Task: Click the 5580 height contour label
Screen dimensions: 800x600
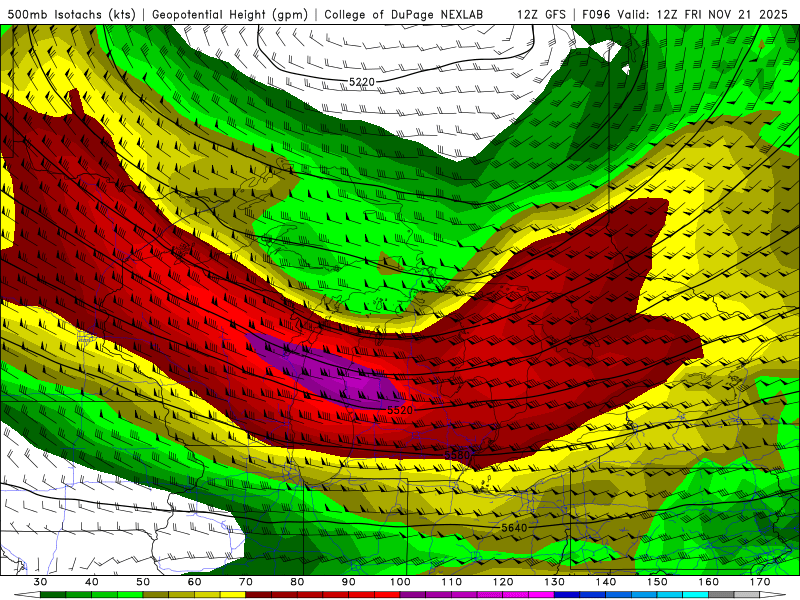Action: tap(457, 455)
